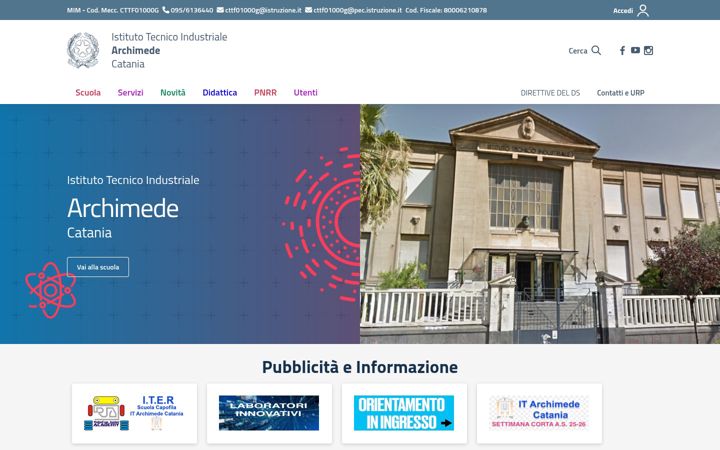This screenshot has height=450, width=720.
Task: Open the YouTube channel icon
Action: pyautogui.click(x=635, y=51)
